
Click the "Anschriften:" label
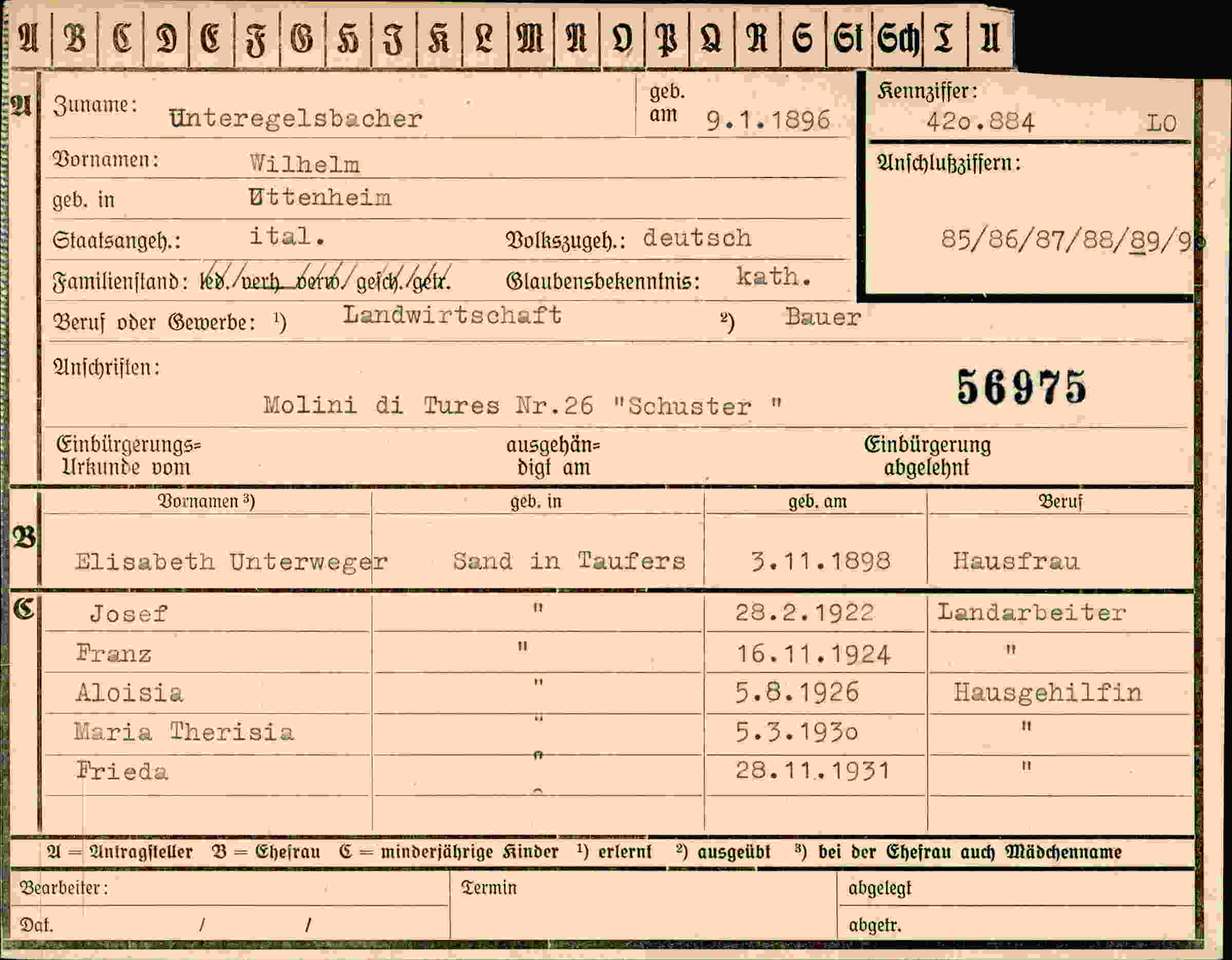[x=107, y=368]
